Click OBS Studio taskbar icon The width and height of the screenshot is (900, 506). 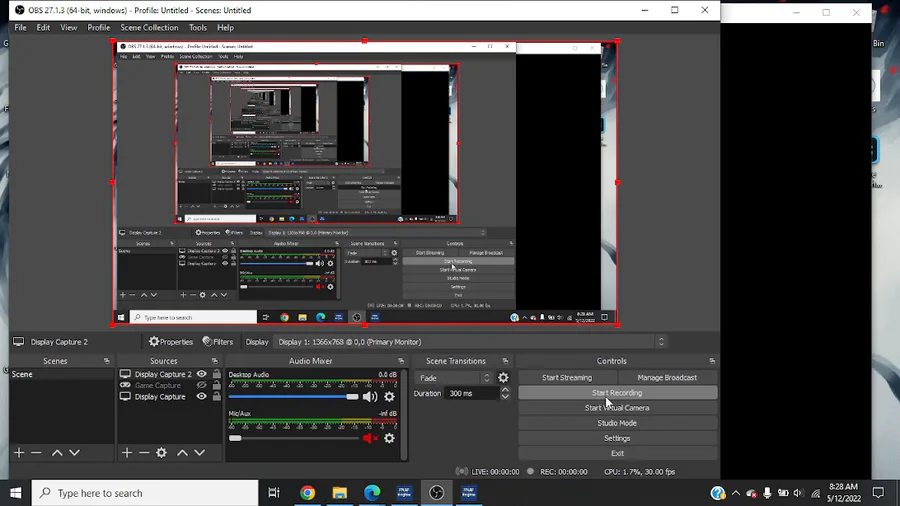[x=437, y=493]
